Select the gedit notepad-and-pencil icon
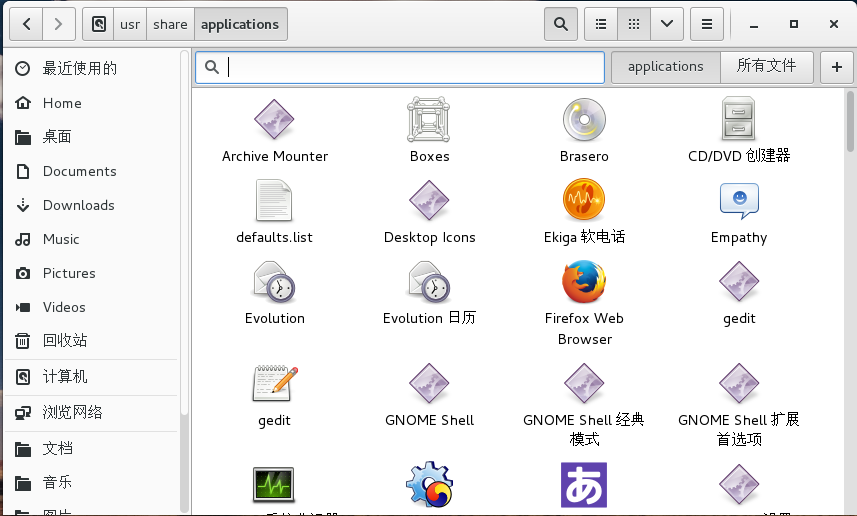Screen dimensions: 857x516 275,383
